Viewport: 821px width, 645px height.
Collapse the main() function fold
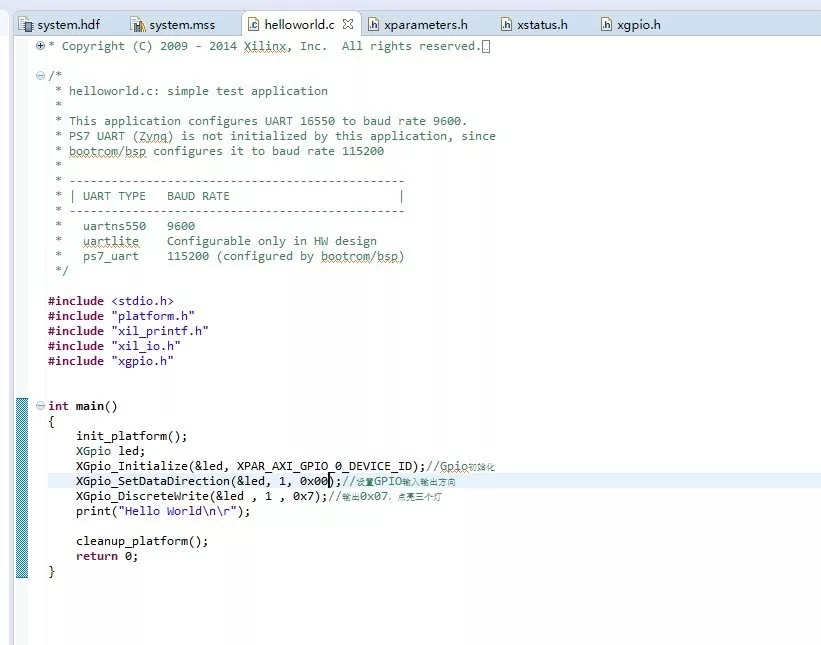pos(40,405)
